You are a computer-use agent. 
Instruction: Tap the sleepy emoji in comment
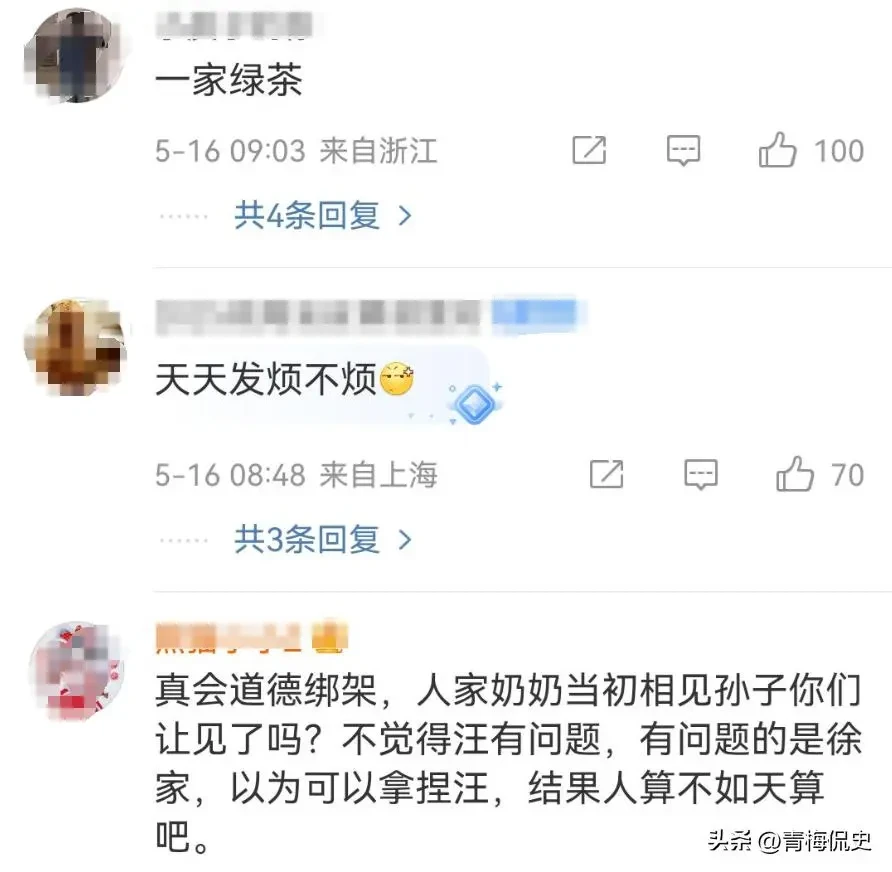pyautogui.click(x=397, y=379)
